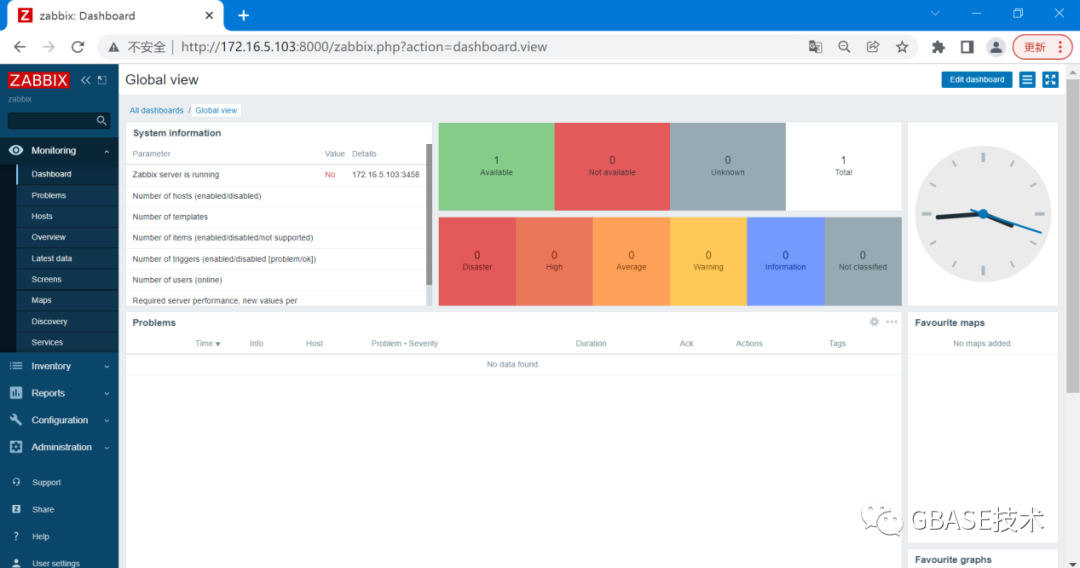This screenshot has height=568, width=1080.
Task: Expand the Reports menu chevron
Action: pos(107,393)
